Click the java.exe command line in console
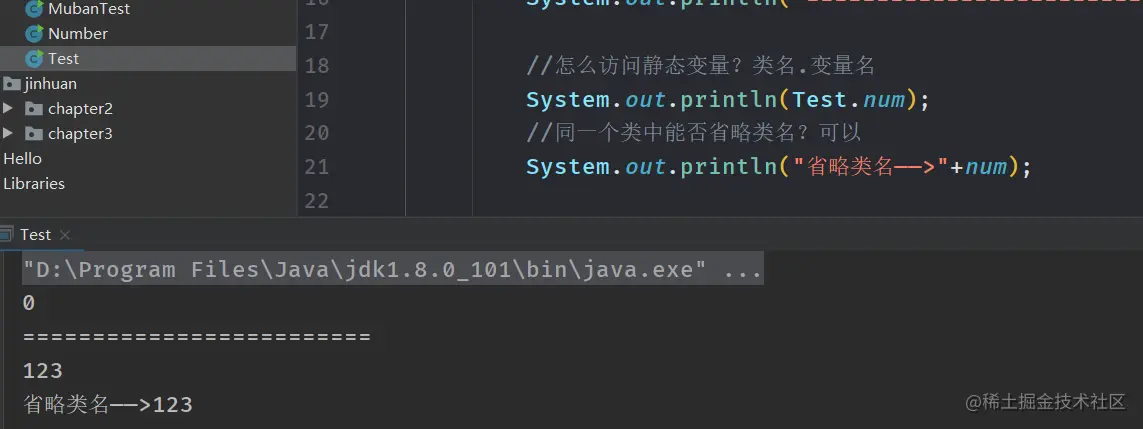Screen dimensions: 1143x429 (393, 270)
